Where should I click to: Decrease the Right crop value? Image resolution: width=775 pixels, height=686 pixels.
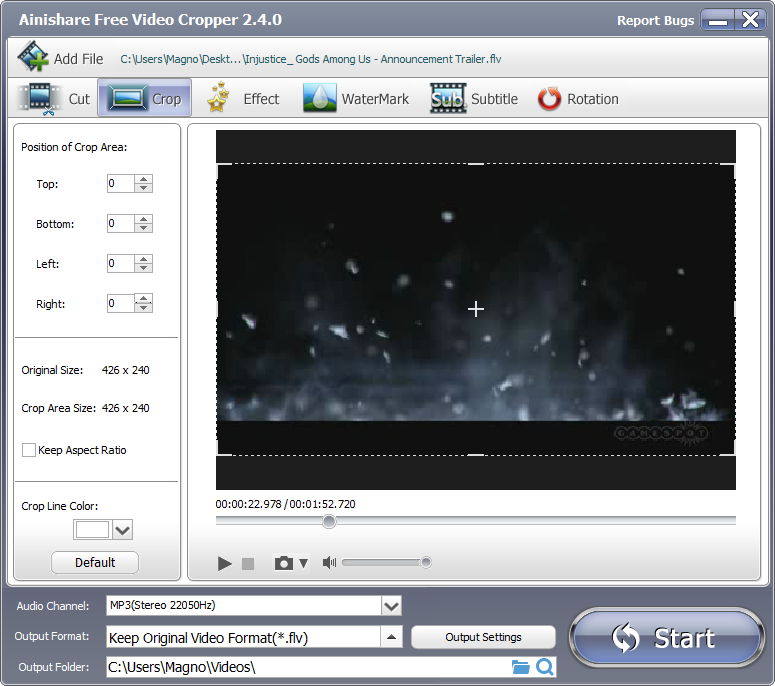click(143, 307)
